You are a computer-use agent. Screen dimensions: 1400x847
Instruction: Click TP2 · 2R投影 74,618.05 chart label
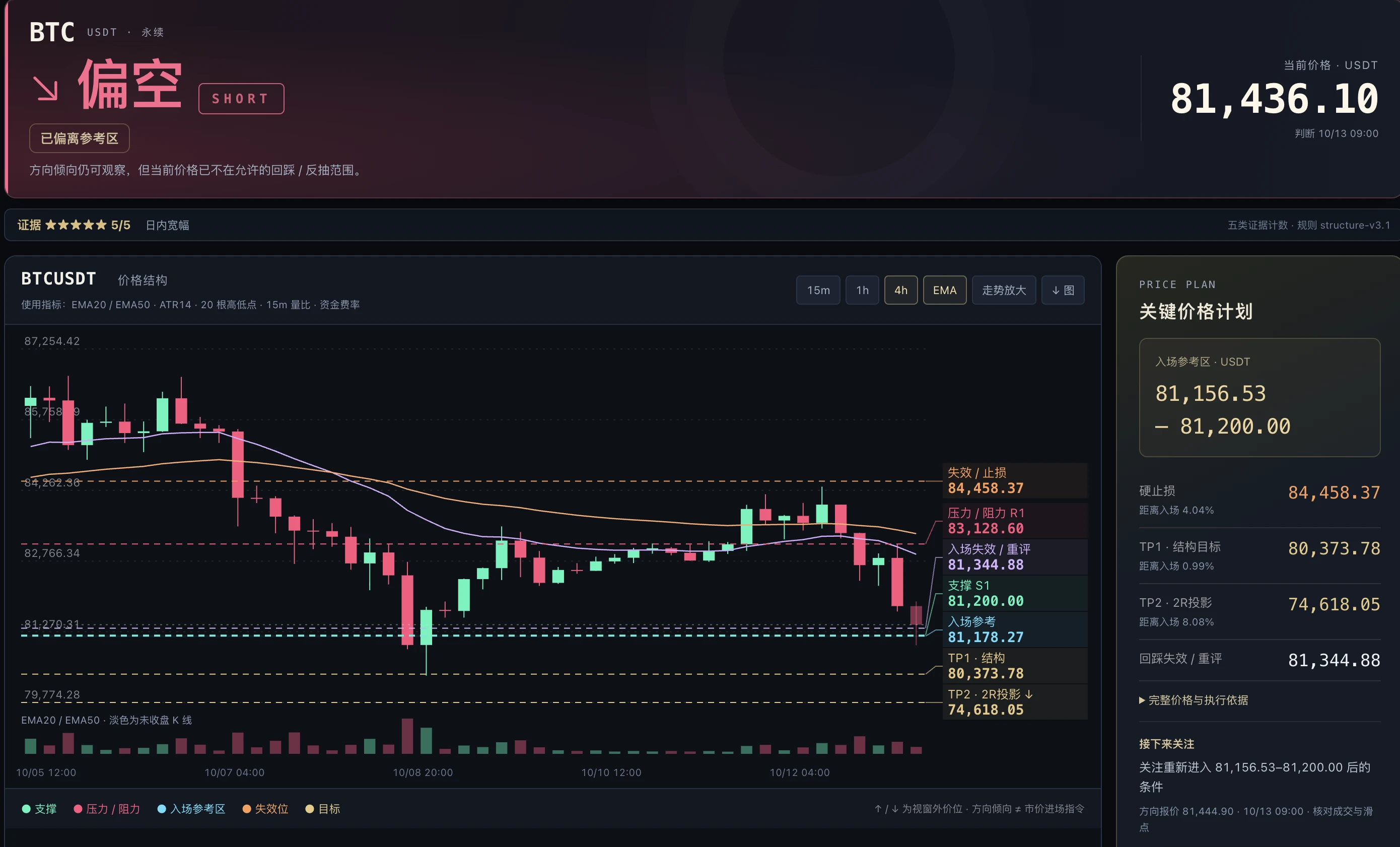[x=1015, y=702]
